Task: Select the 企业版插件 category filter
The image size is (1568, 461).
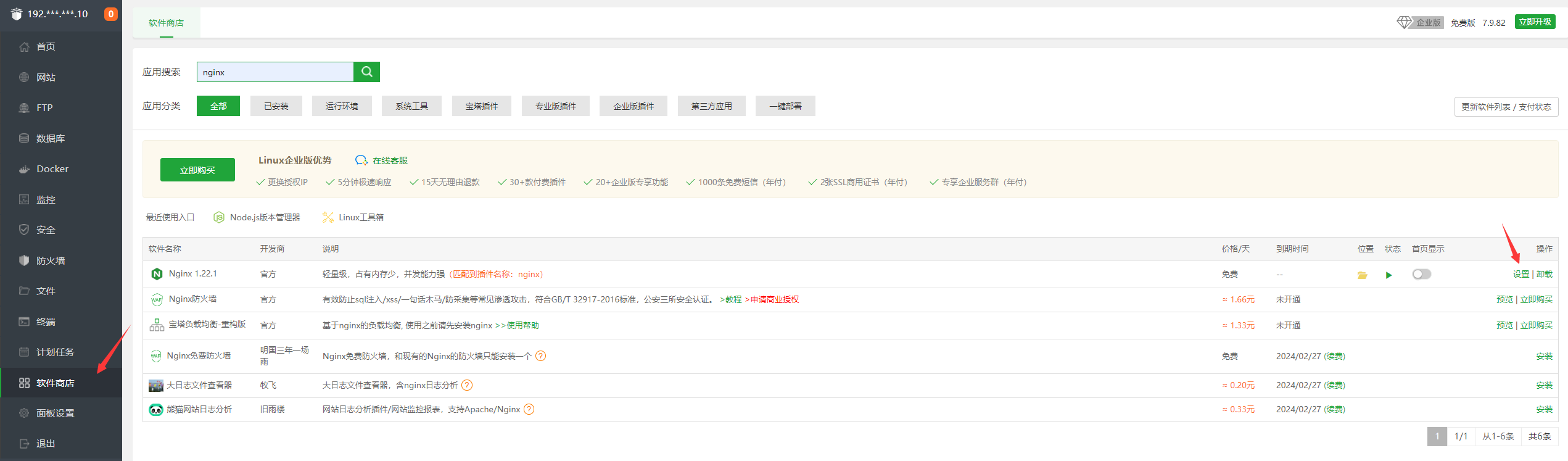Action: click(x=633, y=106)
